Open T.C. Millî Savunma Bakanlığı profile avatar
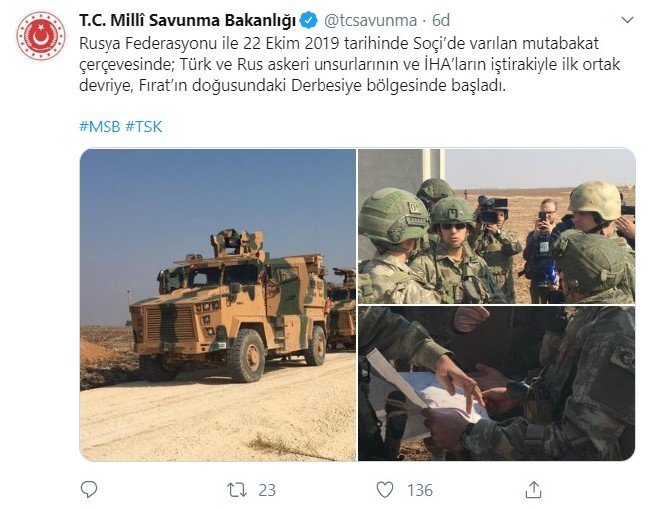The width and height of the screenshot is (648, 509). click(41, 36)
